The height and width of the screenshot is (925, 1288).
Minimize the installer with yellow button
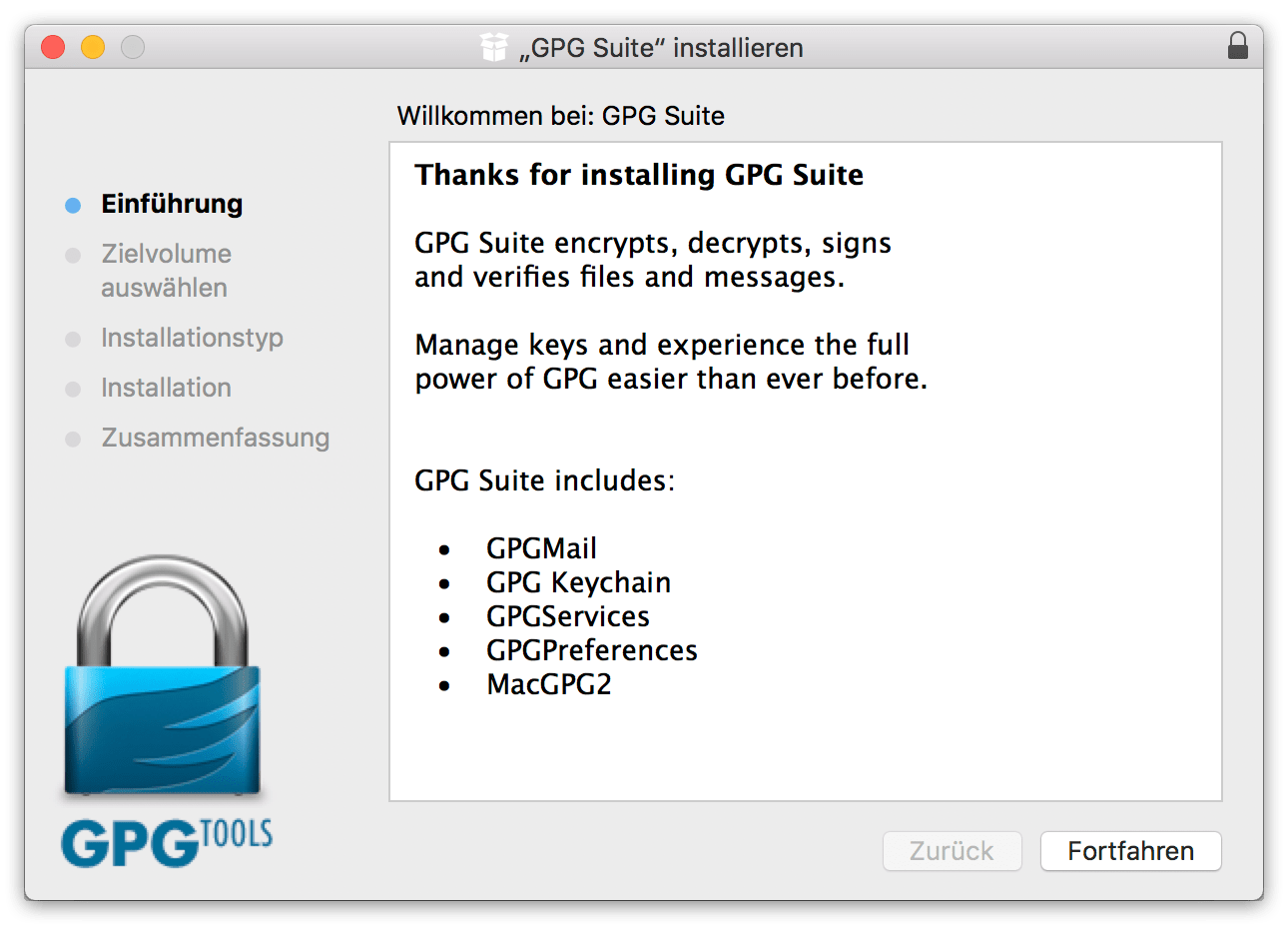point(93,47)
